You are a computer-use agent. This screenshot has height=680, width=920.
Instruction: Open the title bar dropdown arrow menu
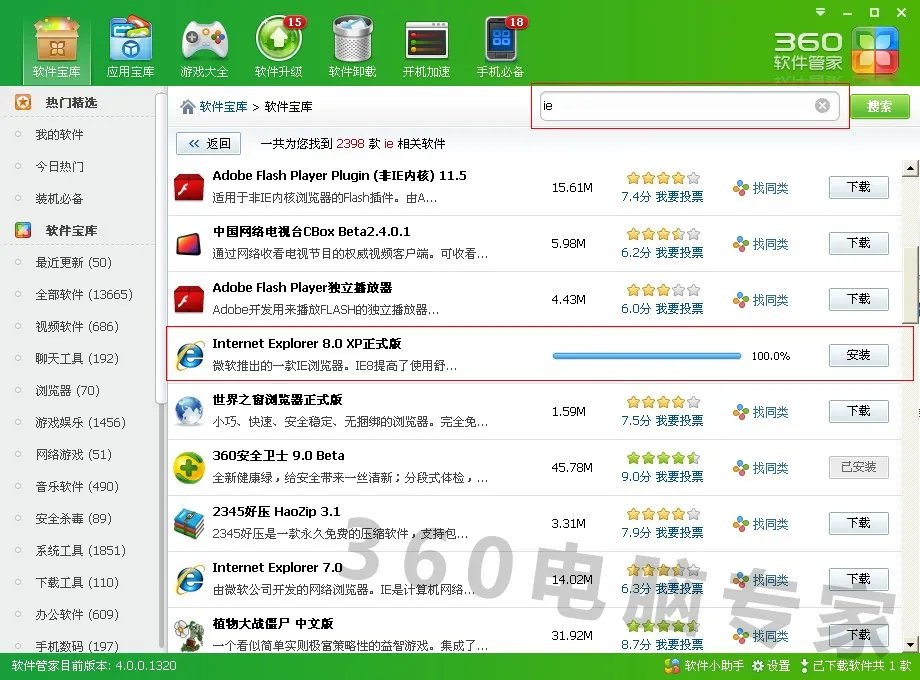[820, 12]
